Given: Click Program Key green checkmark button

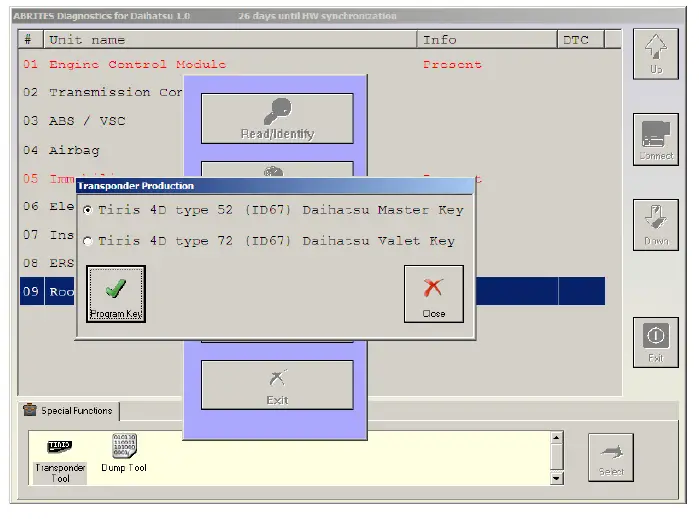Looking at the screenshot, I should coord(116,294).
